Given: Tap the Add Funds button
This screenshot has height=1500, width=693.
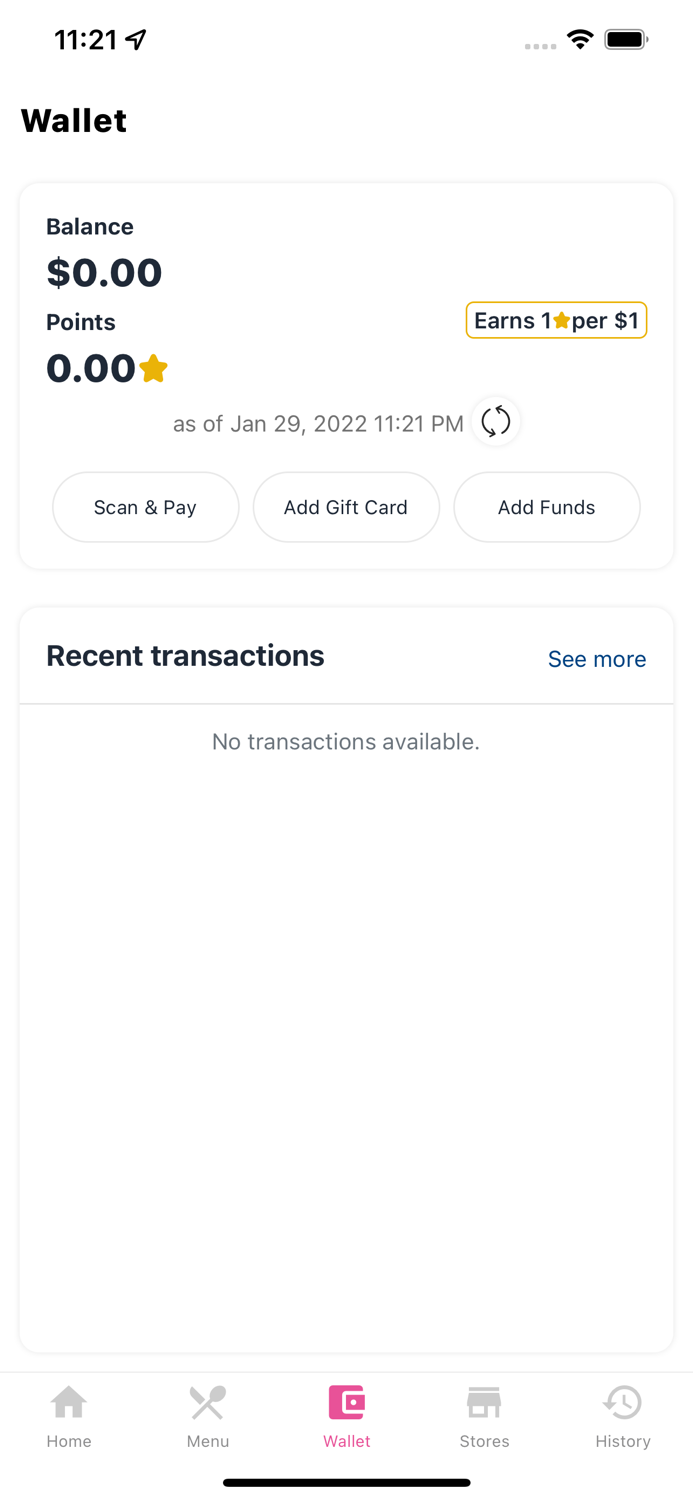Looking at the screenshot, I should pyautogui.click(x=546, y=507).
